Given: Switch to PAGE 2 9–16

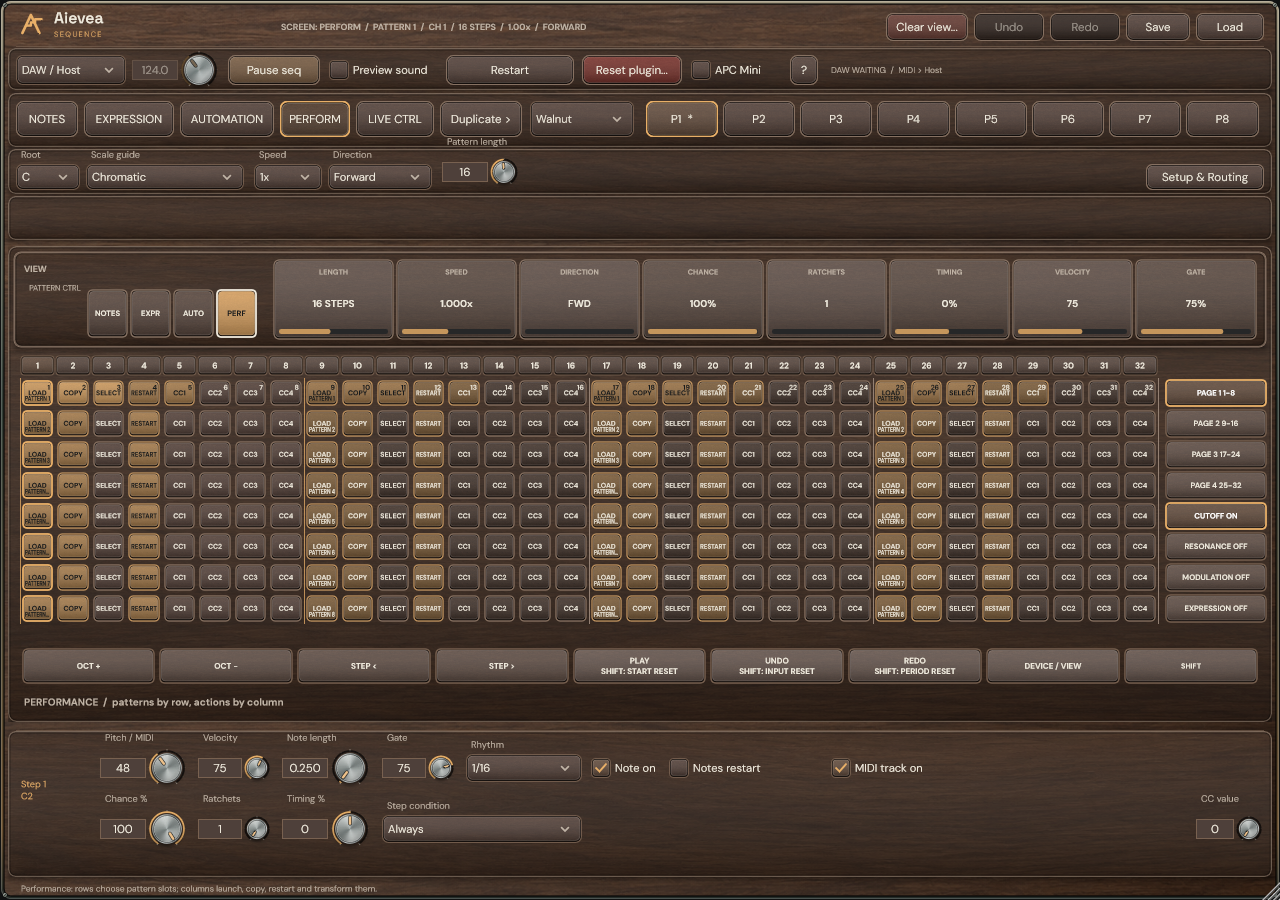Looking at the screenshot, I should click(x=1216, y=424).
